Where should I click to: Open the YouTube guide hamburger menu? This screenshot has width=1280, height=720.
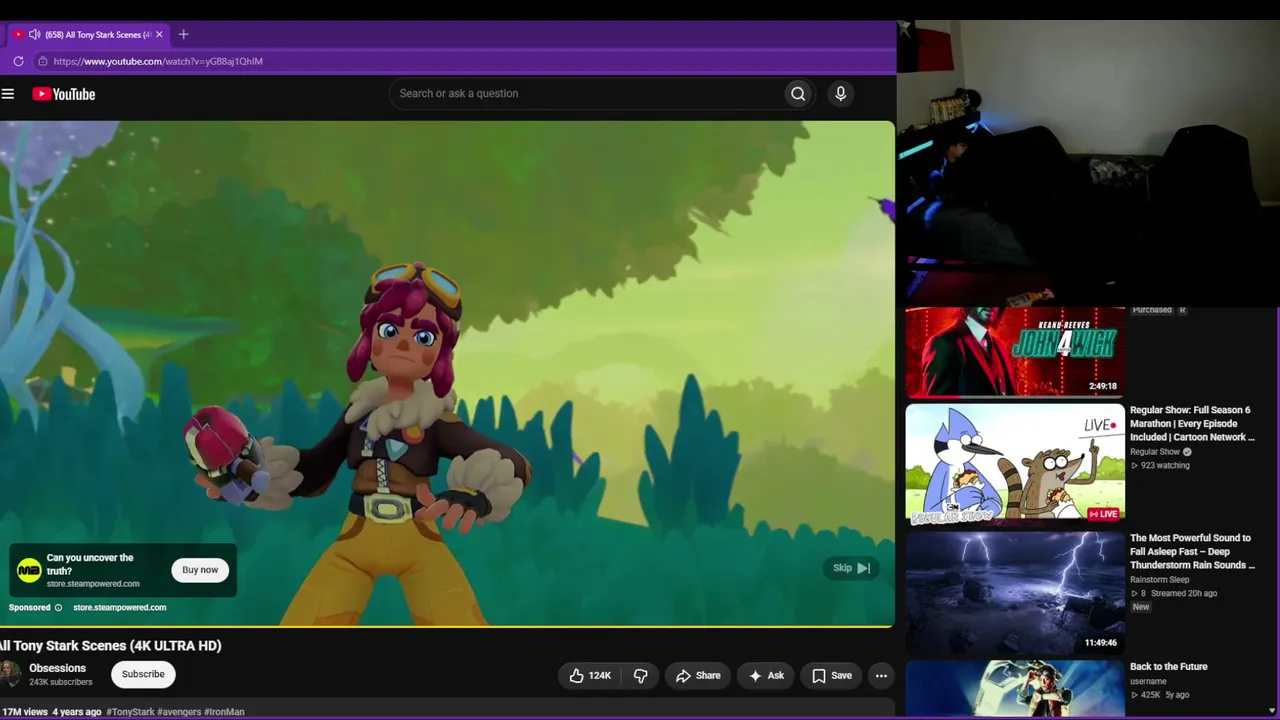coord(8,94)
